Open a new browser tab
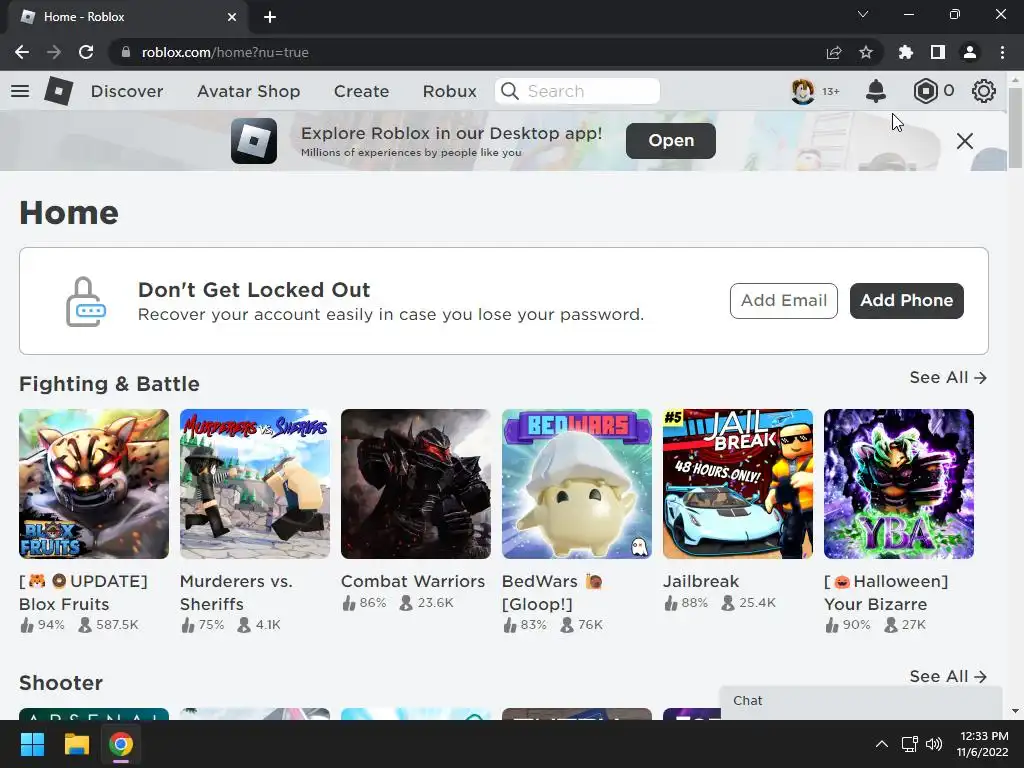Screen dimensions: 1024x768 (270, 17)
